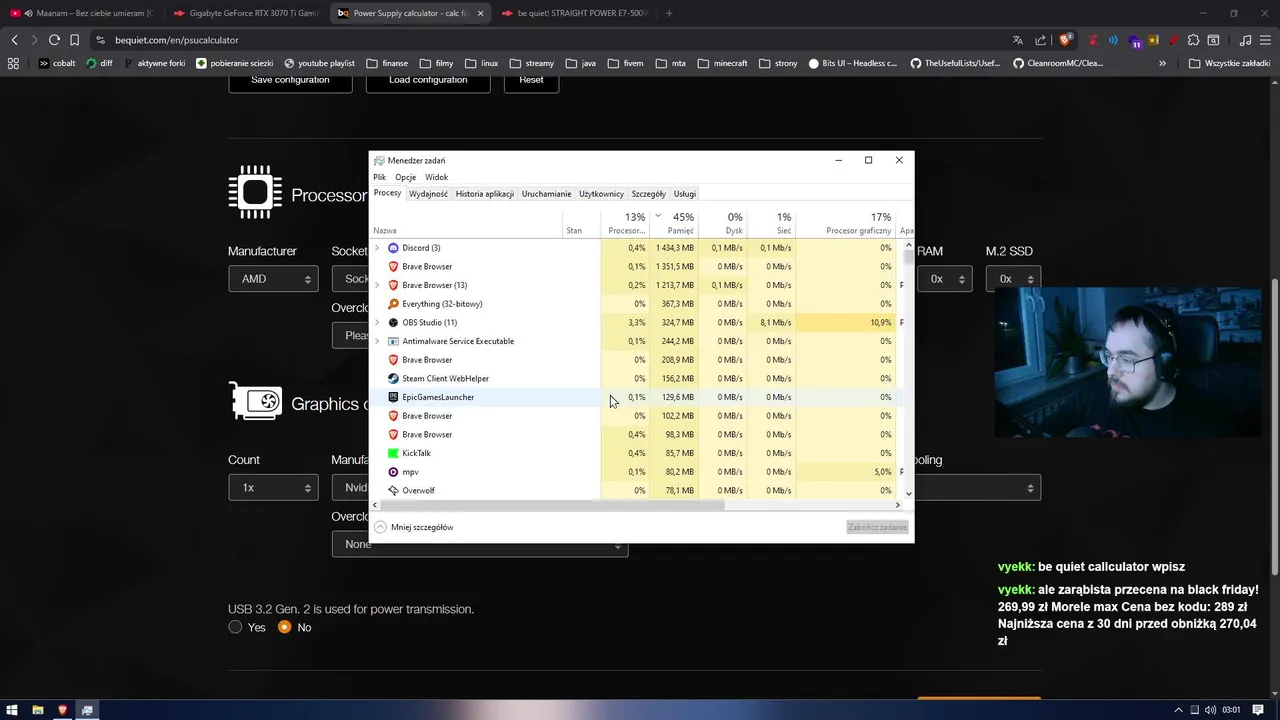Image resolution: width=1280 pixels, height=720 pixels.
Task: Select the No radio for USB 3.2 power
Action: (x=285, y=627)
